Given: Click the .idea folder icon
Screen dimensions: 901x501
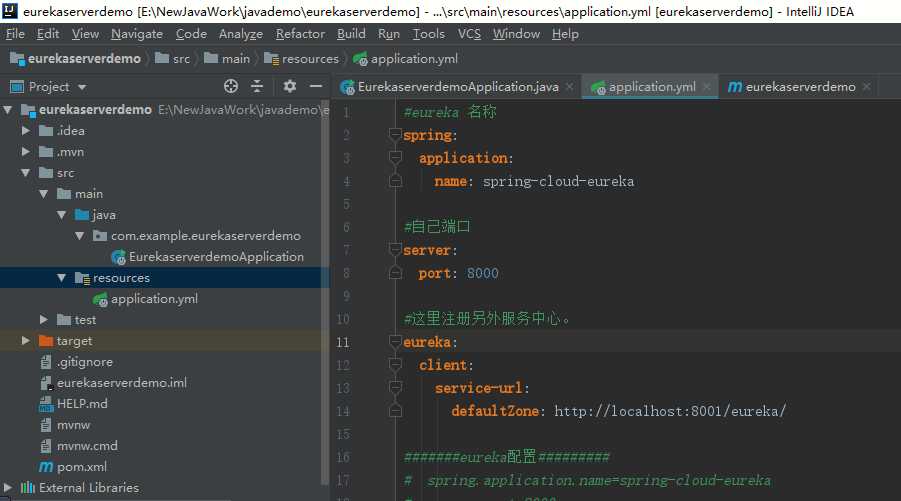Looking at the screenshot, I should click(46, 131).
